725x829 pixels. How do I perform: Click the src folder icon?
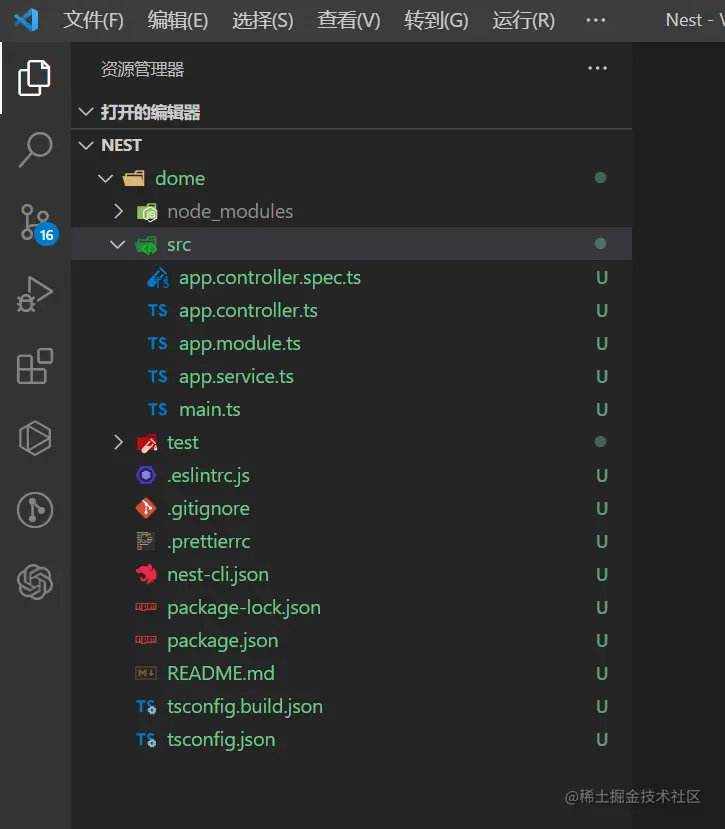point(146,245)
